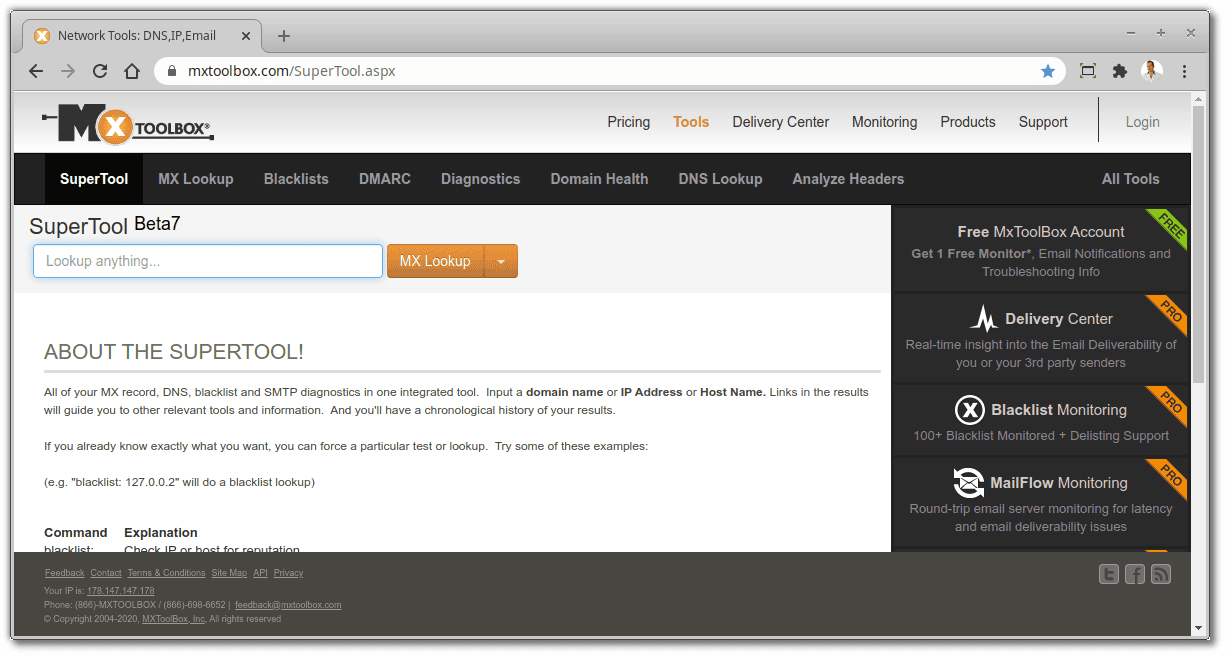Open Terms & Conditions footer link

tap(166, 573)
